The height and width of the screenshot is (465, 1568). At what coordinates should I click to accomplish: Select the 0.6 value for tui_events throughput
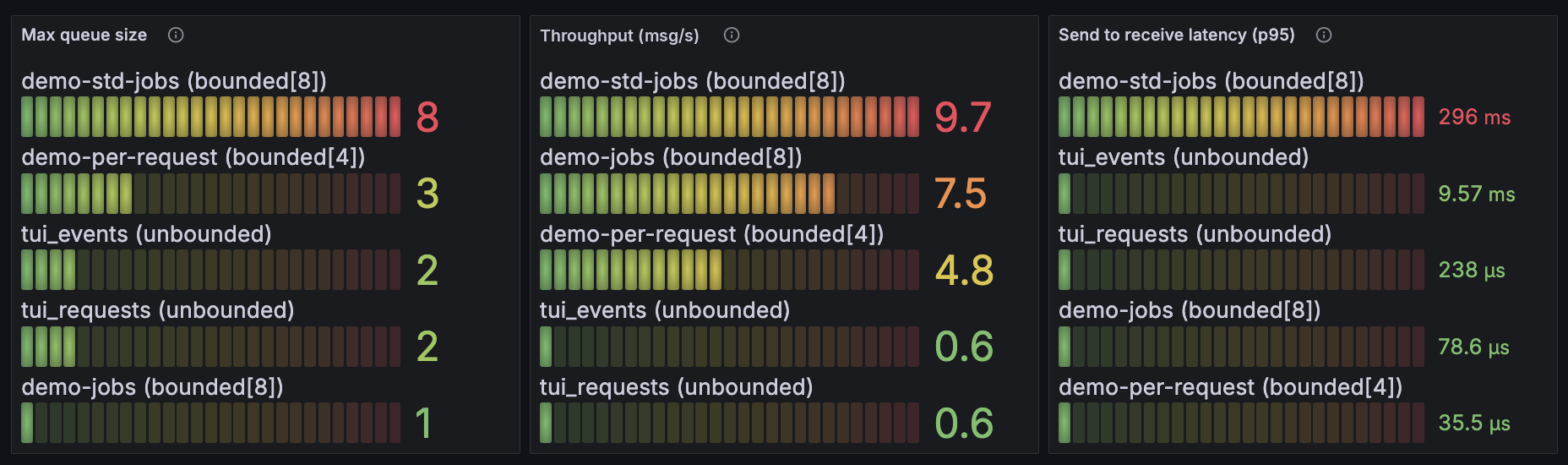[964, 346]
